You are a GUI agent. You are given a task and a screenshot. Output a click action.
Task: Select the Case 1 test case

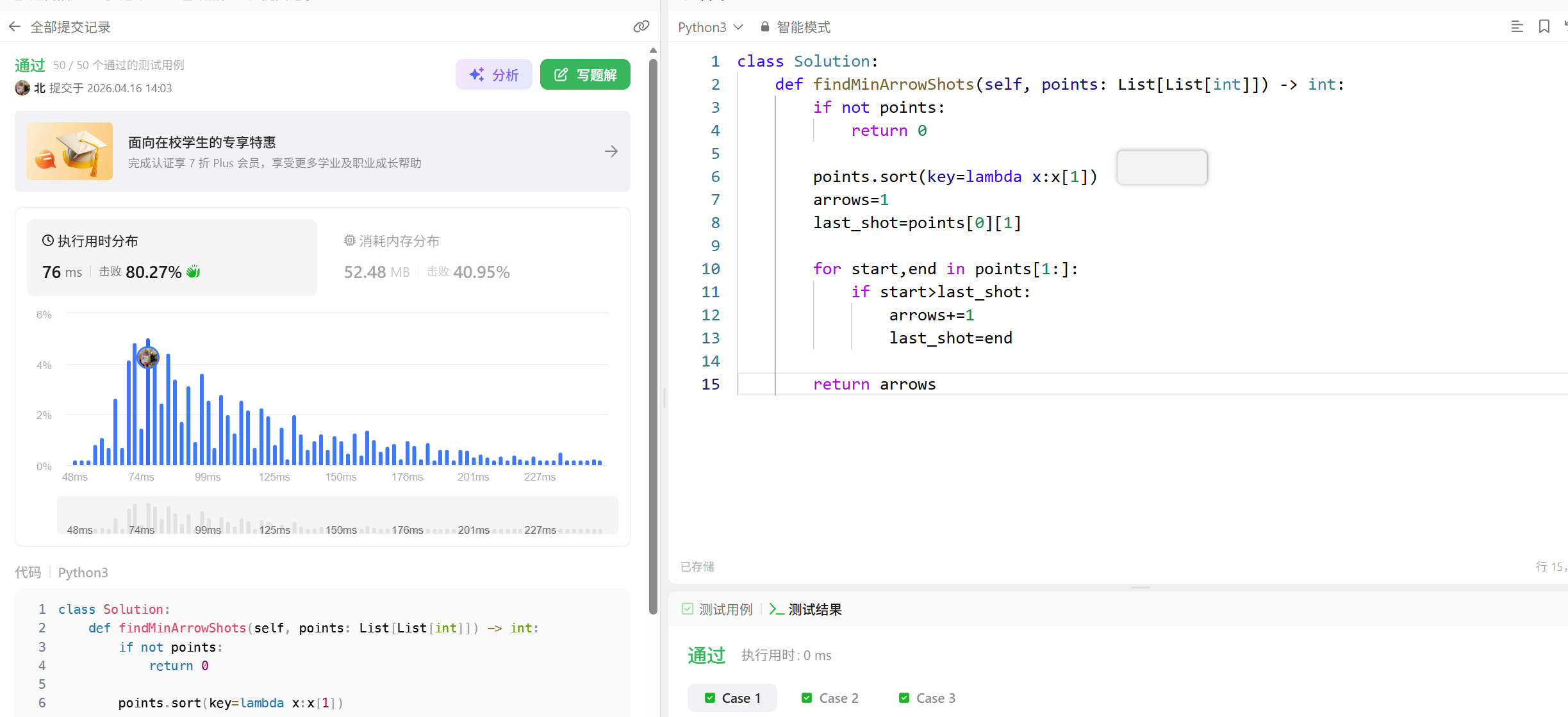coord(732,698)
